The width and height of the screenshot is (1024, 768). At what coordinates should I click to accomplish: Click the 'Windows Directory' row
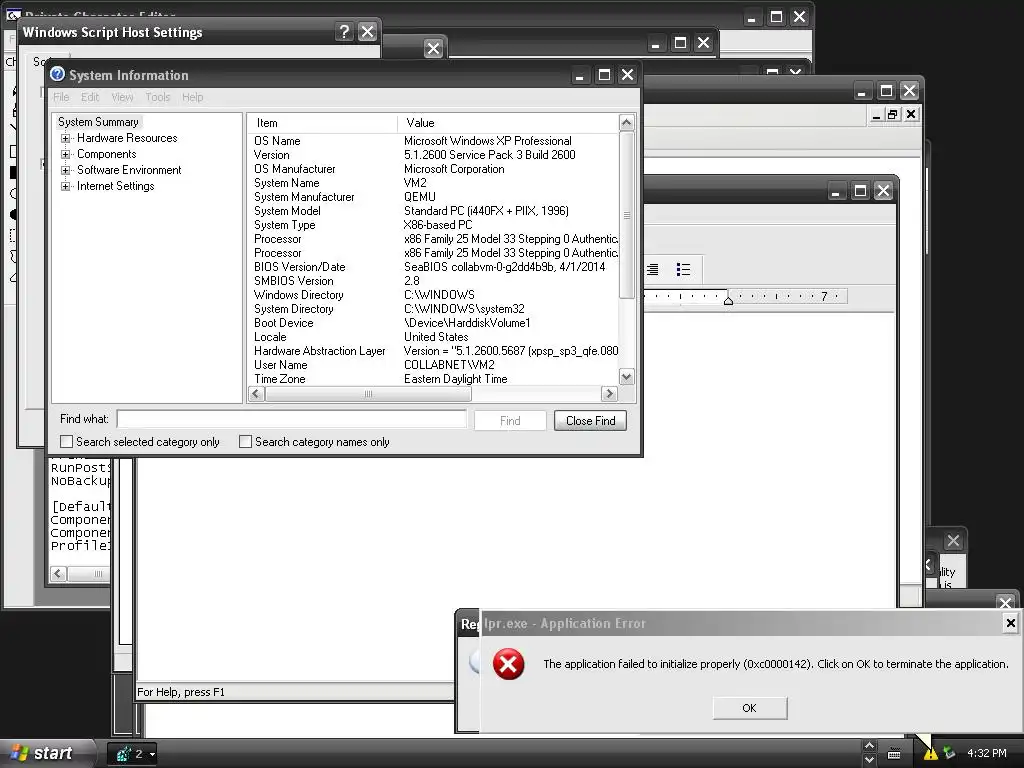(434, 295)
